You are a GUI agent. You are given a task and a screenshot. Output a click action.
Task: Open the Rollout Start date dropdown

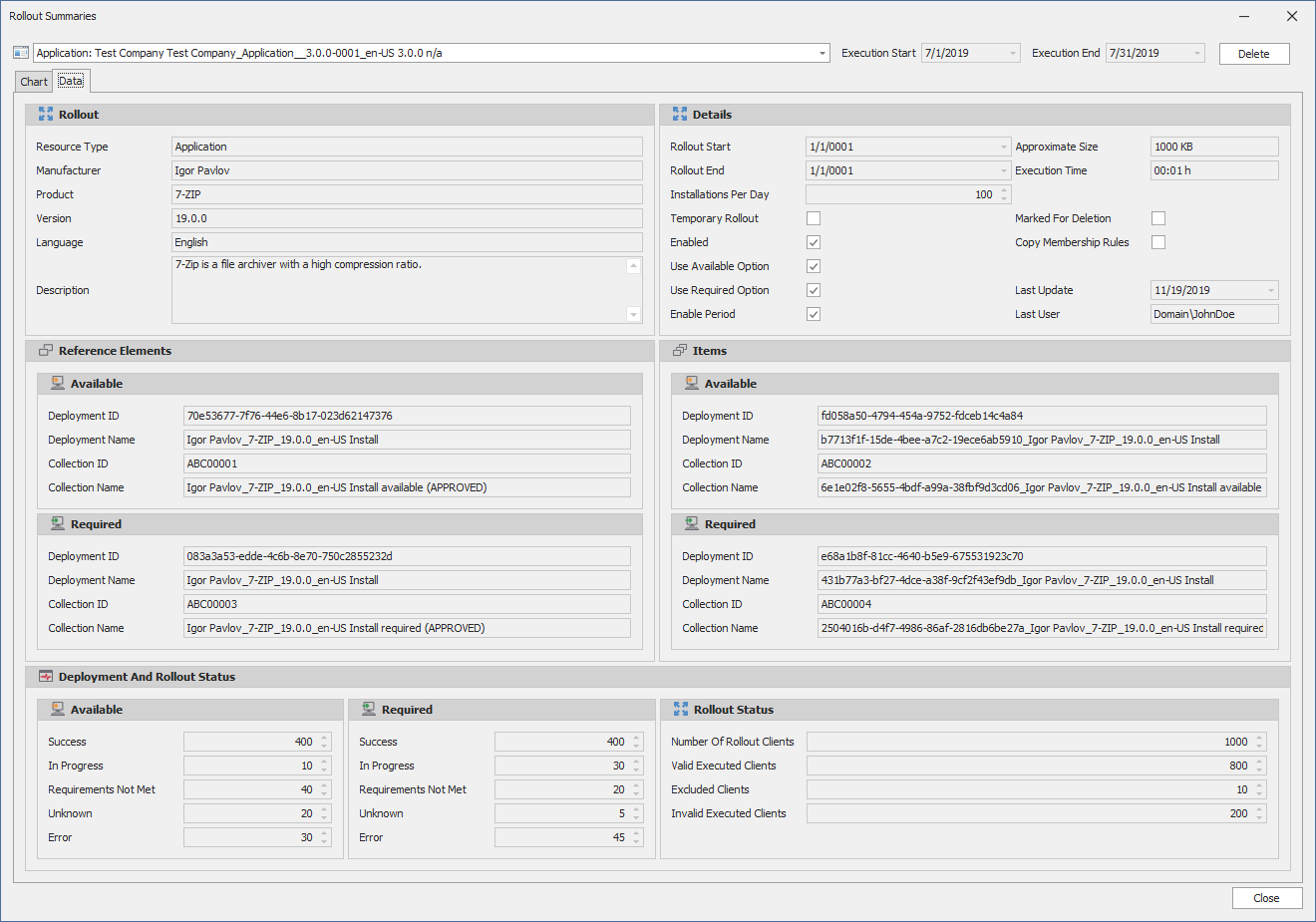(x=1004, y=147)
